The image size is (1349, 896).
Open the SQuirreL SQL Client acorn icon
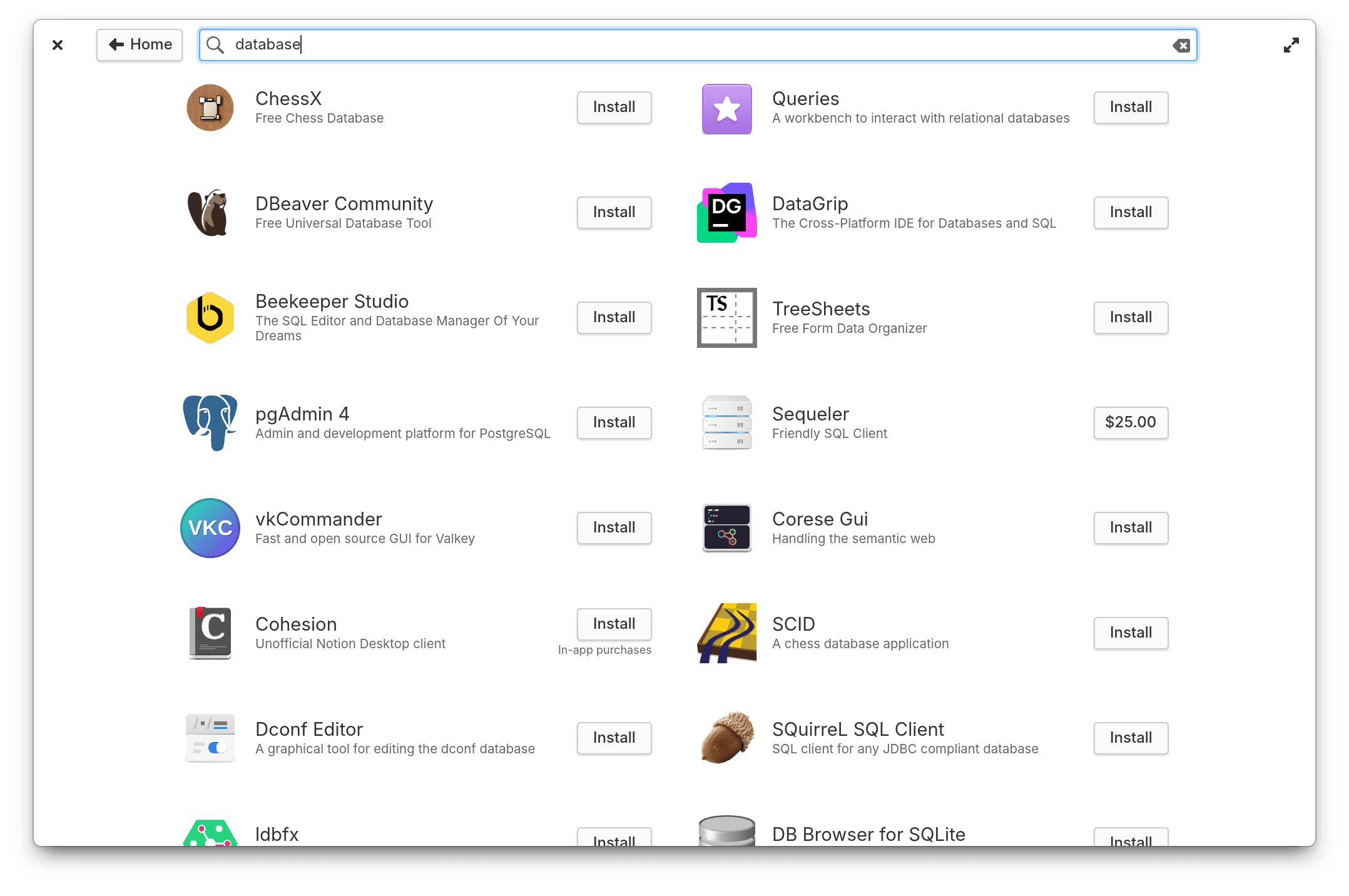point(726,738)
